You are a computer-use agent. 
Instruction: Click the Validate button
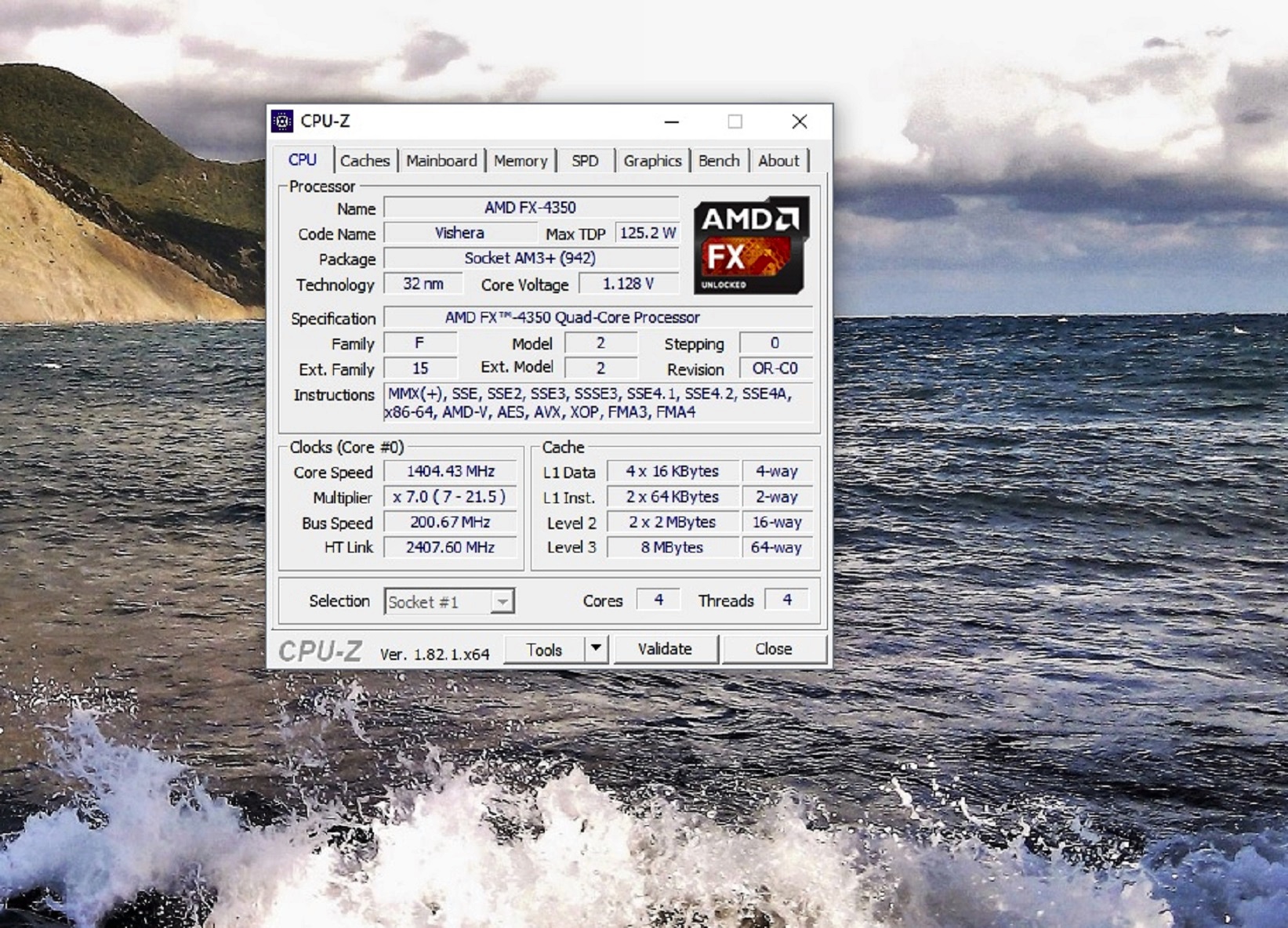pyautogui.click(x=665, y=649)
